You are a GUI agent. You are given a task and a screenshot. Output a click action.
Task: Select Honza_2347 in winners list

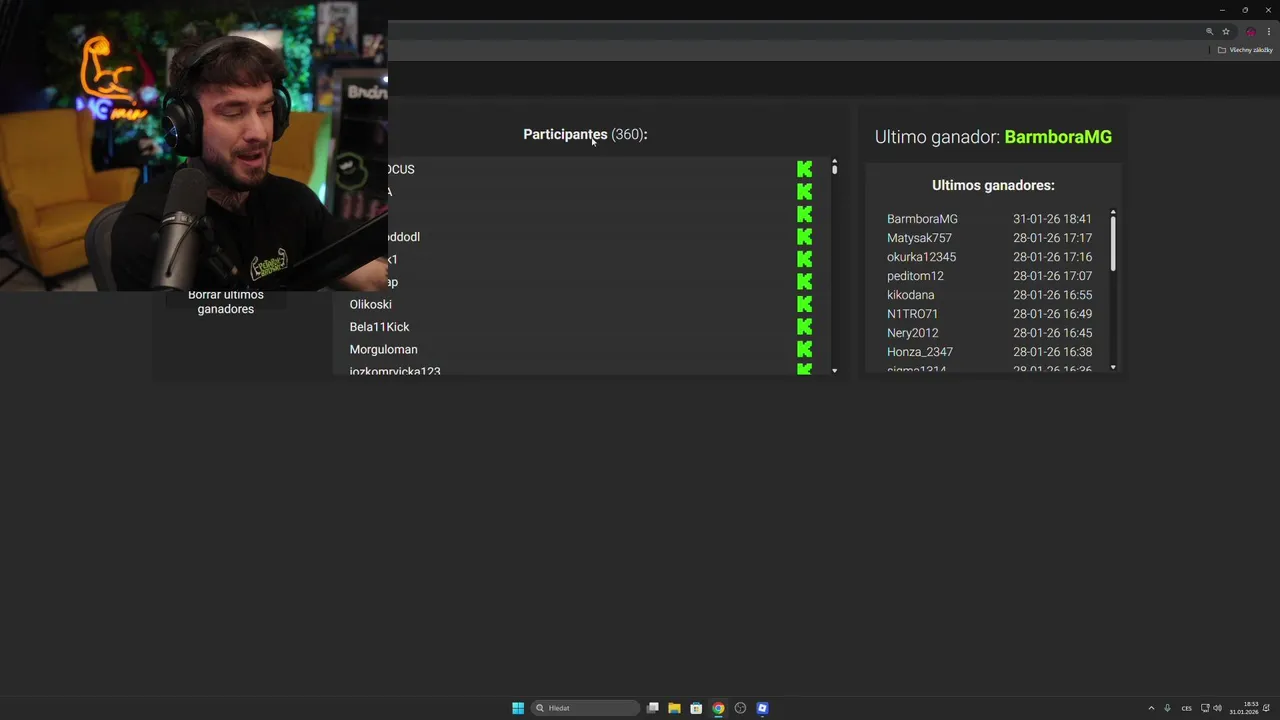(920, 352)
